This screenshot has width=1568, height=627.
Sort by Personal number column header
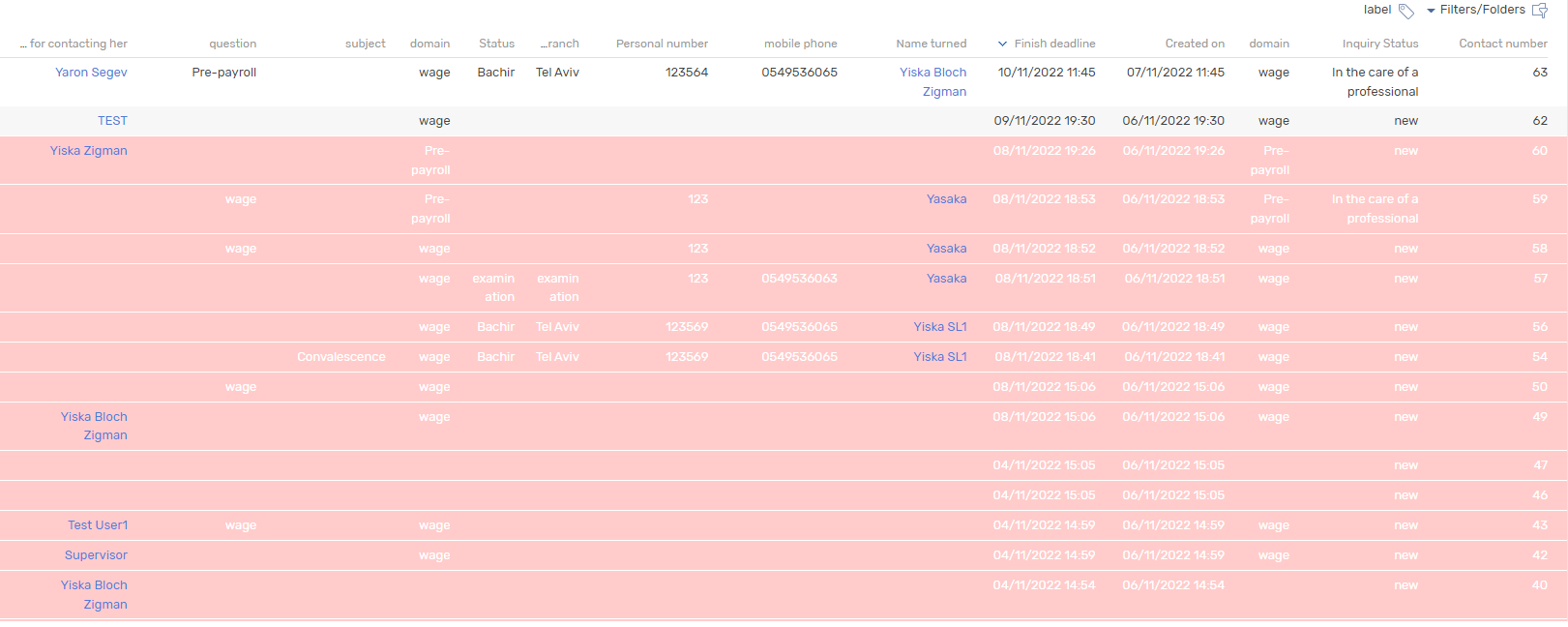click(662, 44)
